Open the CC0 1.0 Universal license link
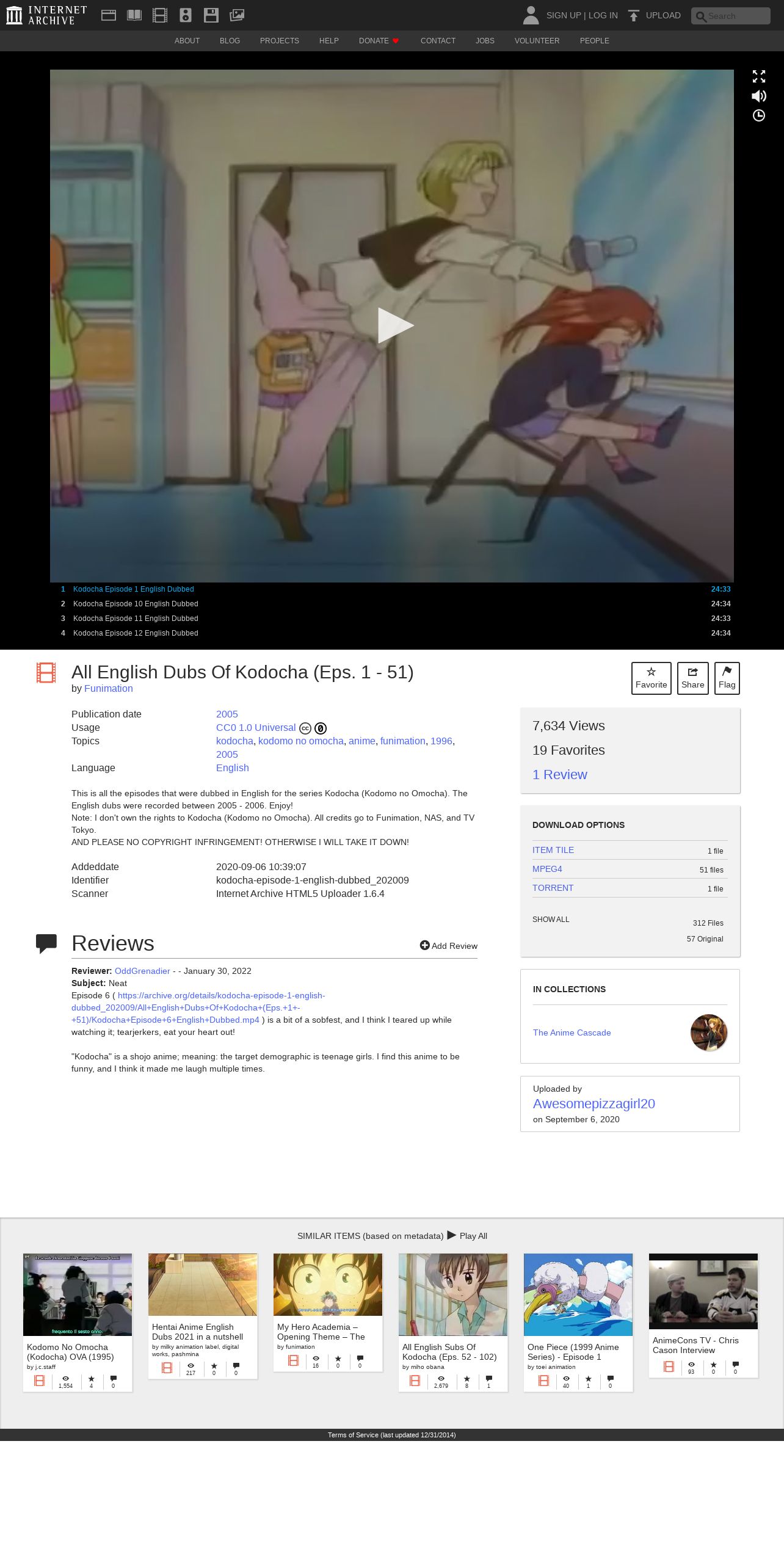The height and width of the screenshot is (1568, 784). click(x=256, y=728)
